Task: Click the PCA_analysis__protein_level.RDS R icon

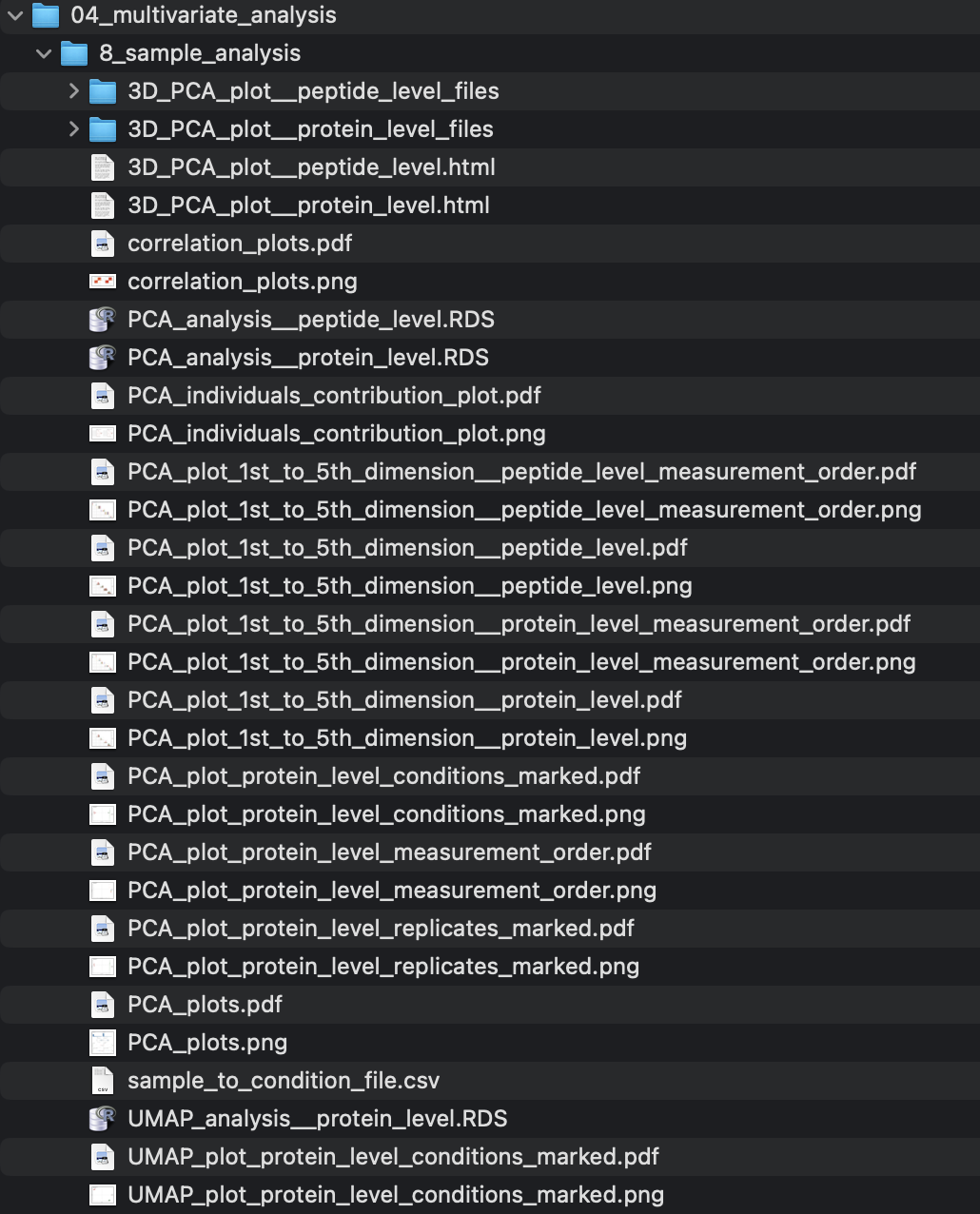Action: [103, 358]
